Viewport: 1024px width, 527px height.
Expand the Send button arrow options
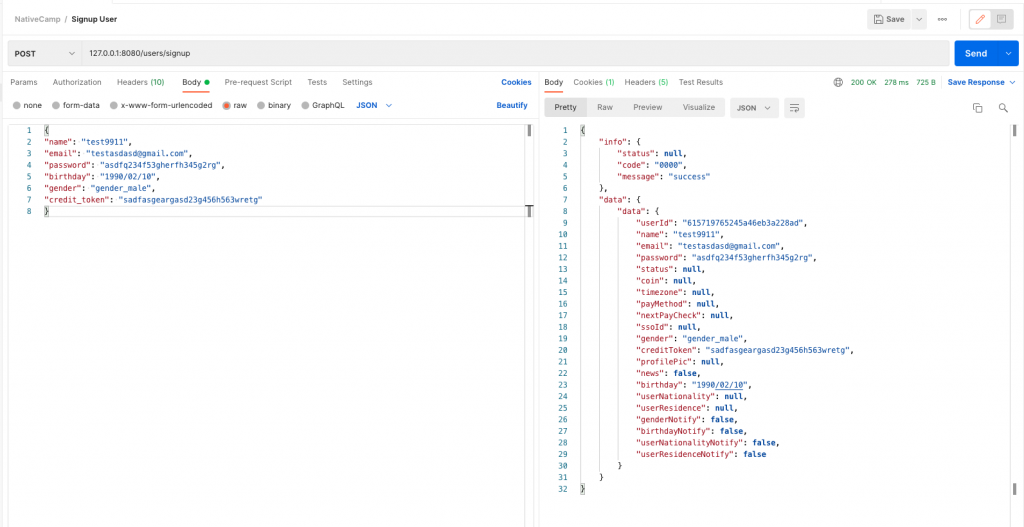pos(1008,54)
